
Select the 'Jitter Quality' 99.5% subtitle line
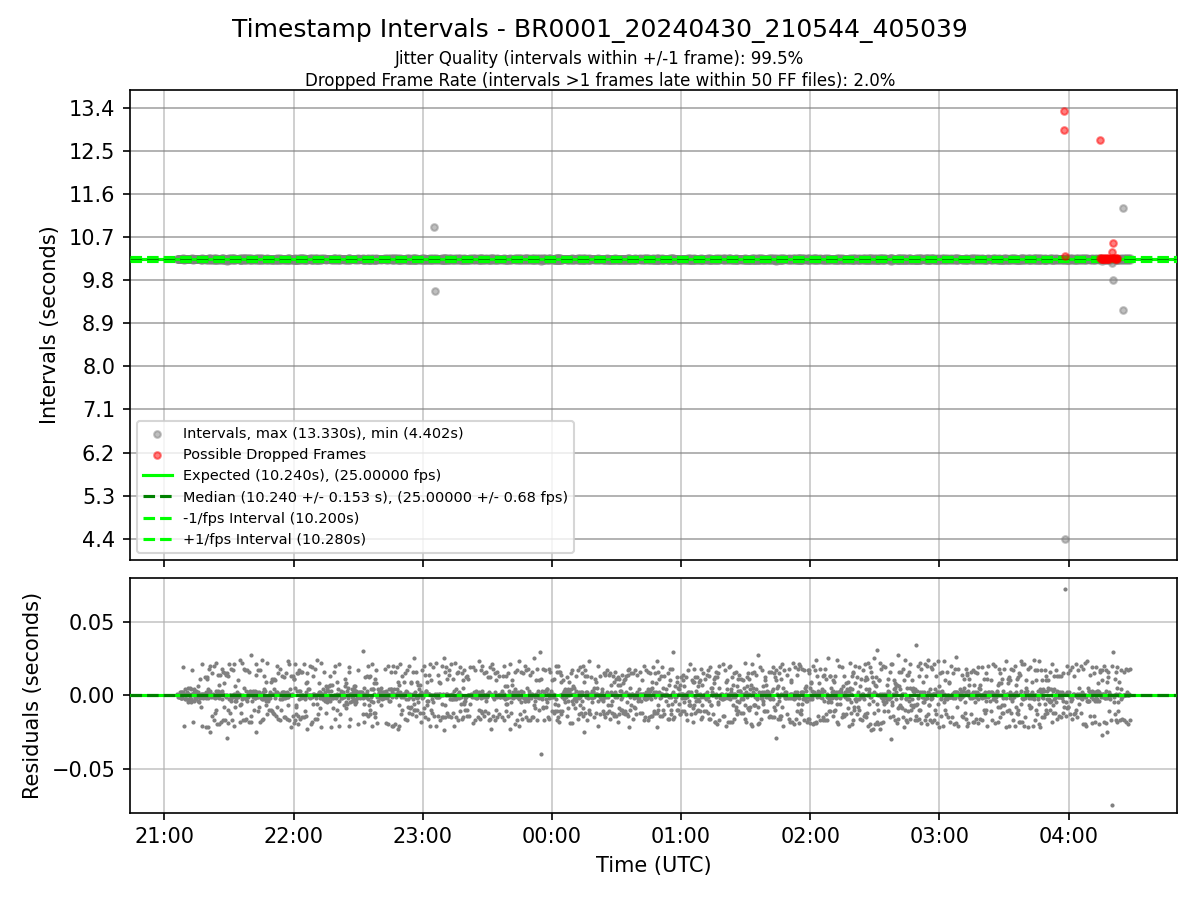coord(599,58)
